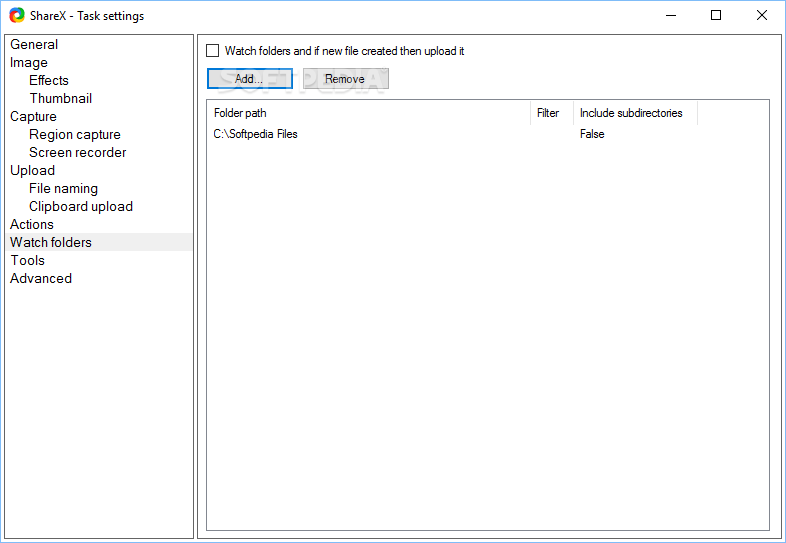Open General settings section
The height and width of the screenshot is (543, 786).
(x=34, y=44)
